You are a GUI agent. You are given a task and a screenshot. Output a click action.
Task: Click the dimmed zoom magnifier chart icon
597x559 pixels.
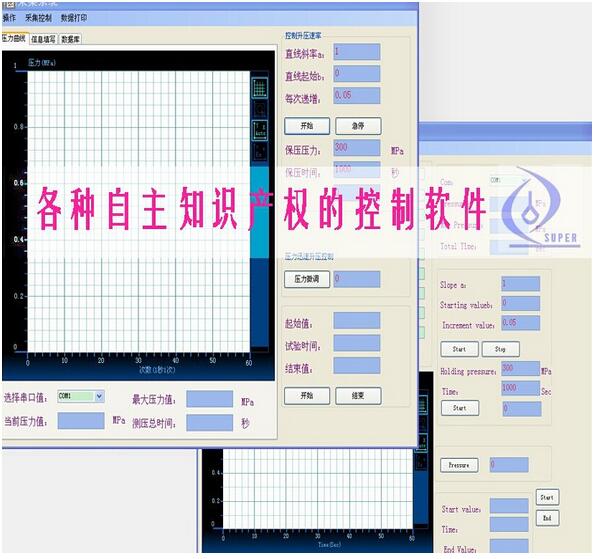pyautogui.click(x=260, y=110)
